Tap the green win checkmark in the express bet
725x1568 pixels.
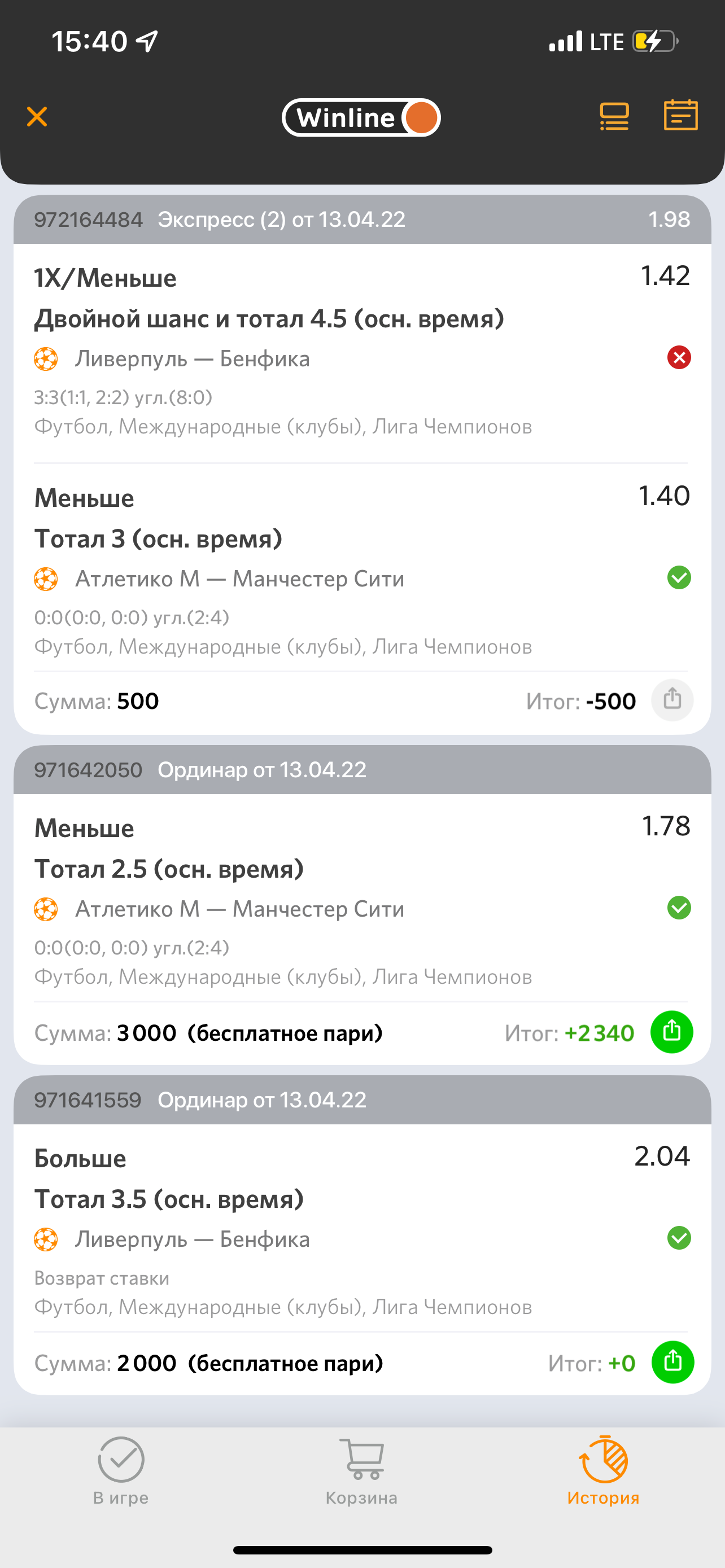679,577
